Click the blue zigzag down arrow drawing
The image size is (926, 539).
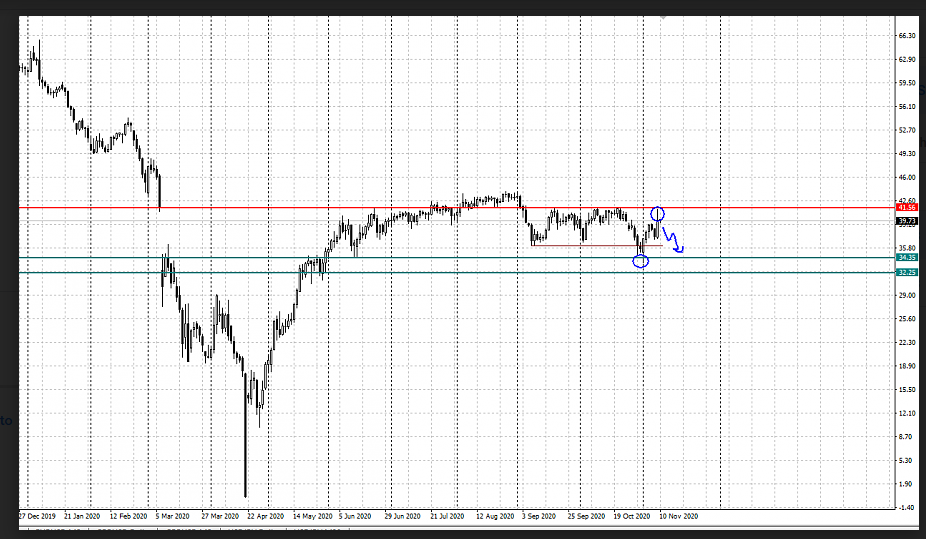point(673,241)
